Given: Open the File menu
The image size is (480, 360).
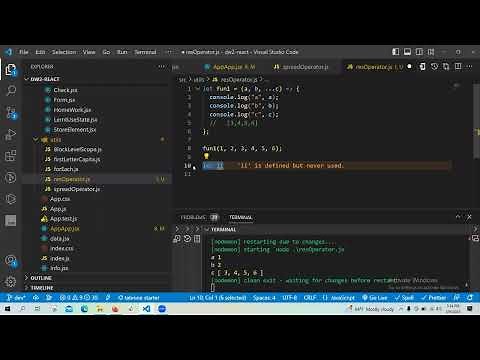Looking at the screenshot, I should (x=24, y=52).
